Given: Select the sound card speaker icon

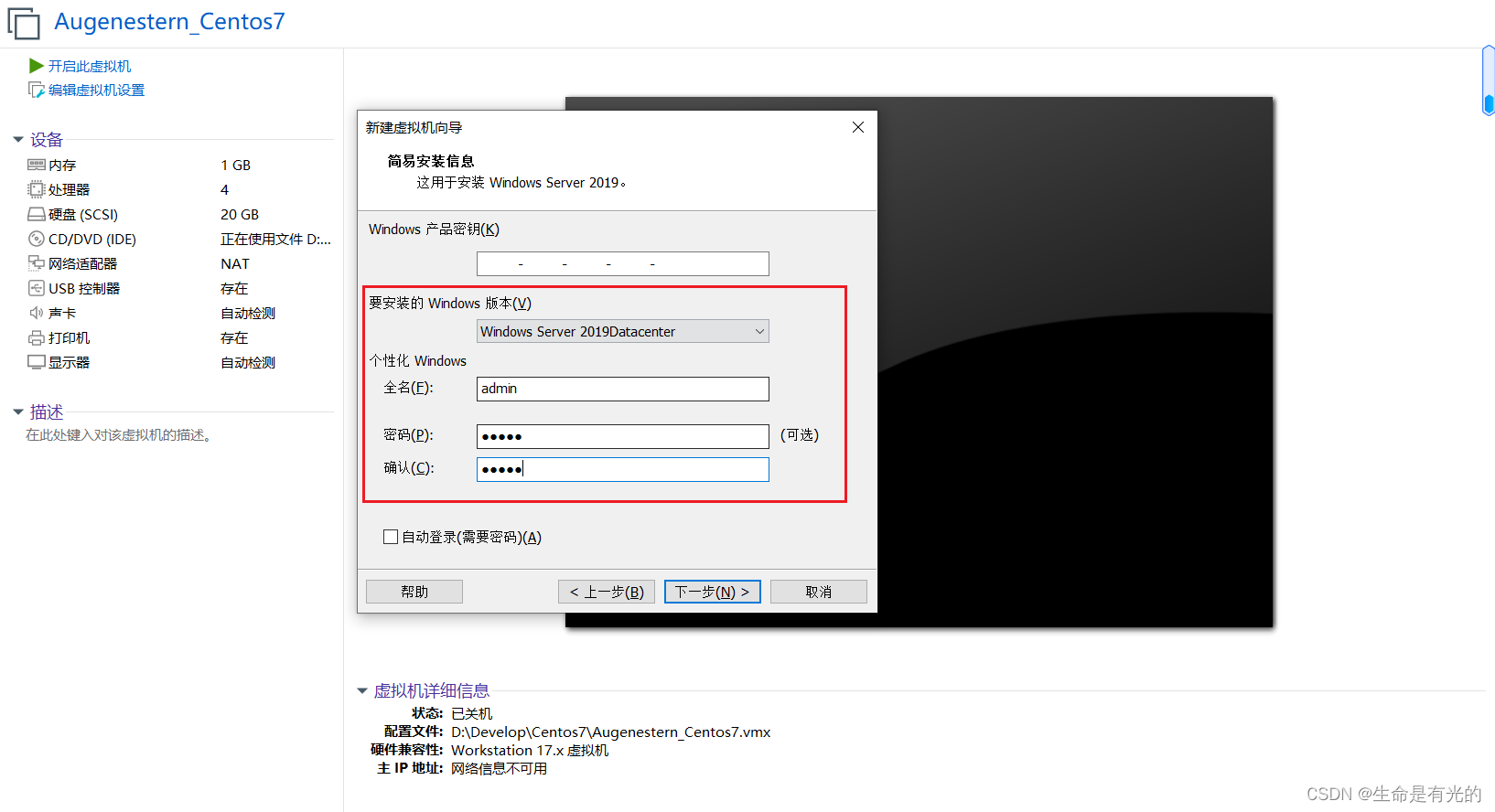Looking at the screenshot, I should coord(37,313).
